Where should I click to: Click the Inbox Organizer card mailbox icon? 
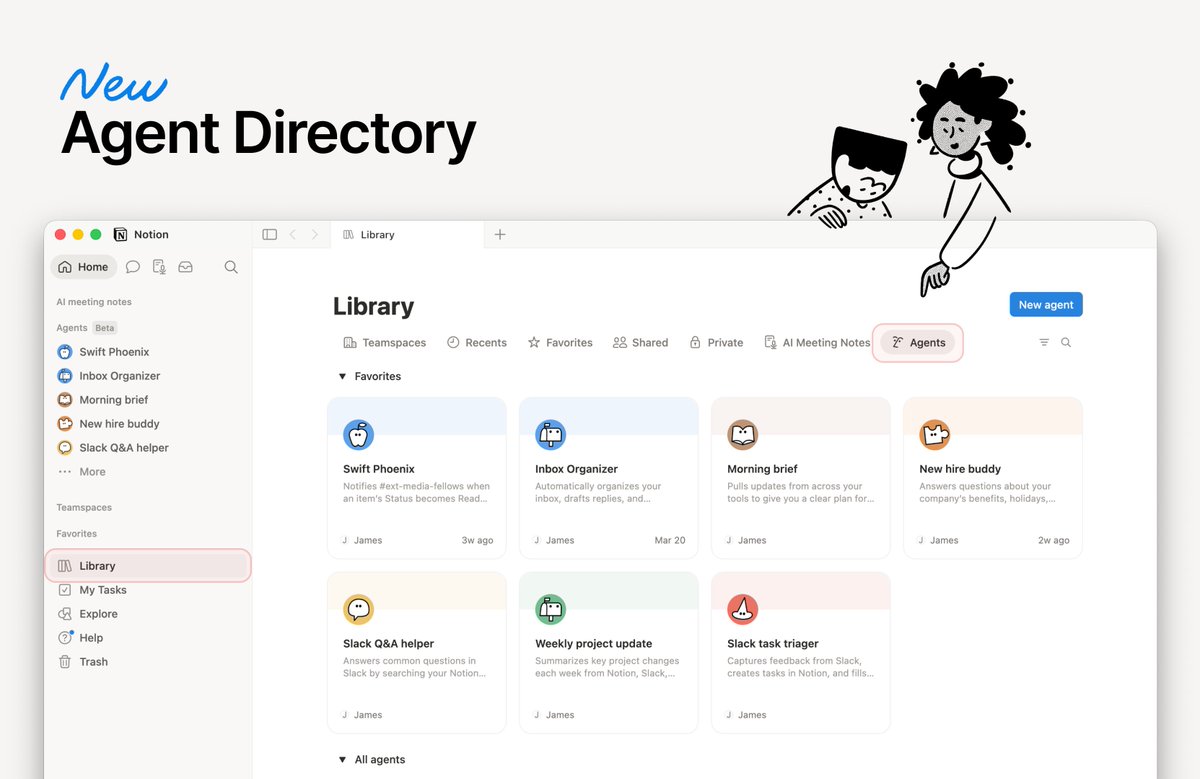pyautogui.click(x=550, y=435)
